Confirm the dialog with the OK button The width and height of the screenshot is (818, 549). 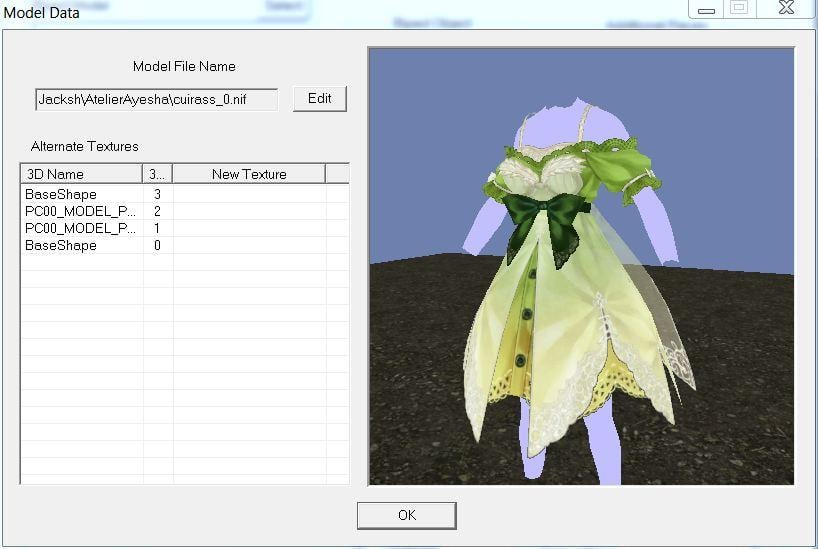[407, 516]
